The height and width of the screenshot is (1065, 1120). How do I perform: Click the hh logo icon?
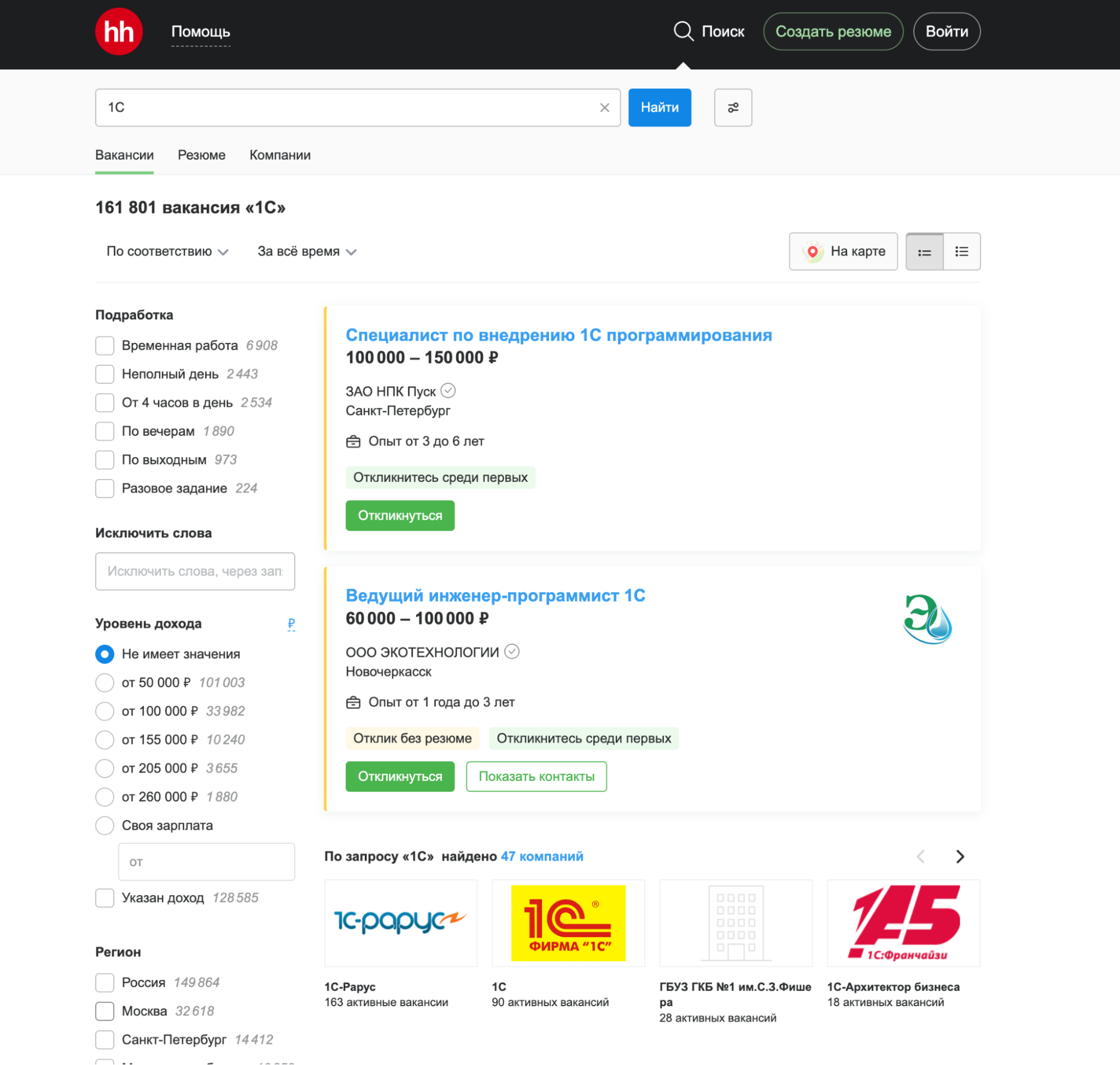click(x=119, y=32)
